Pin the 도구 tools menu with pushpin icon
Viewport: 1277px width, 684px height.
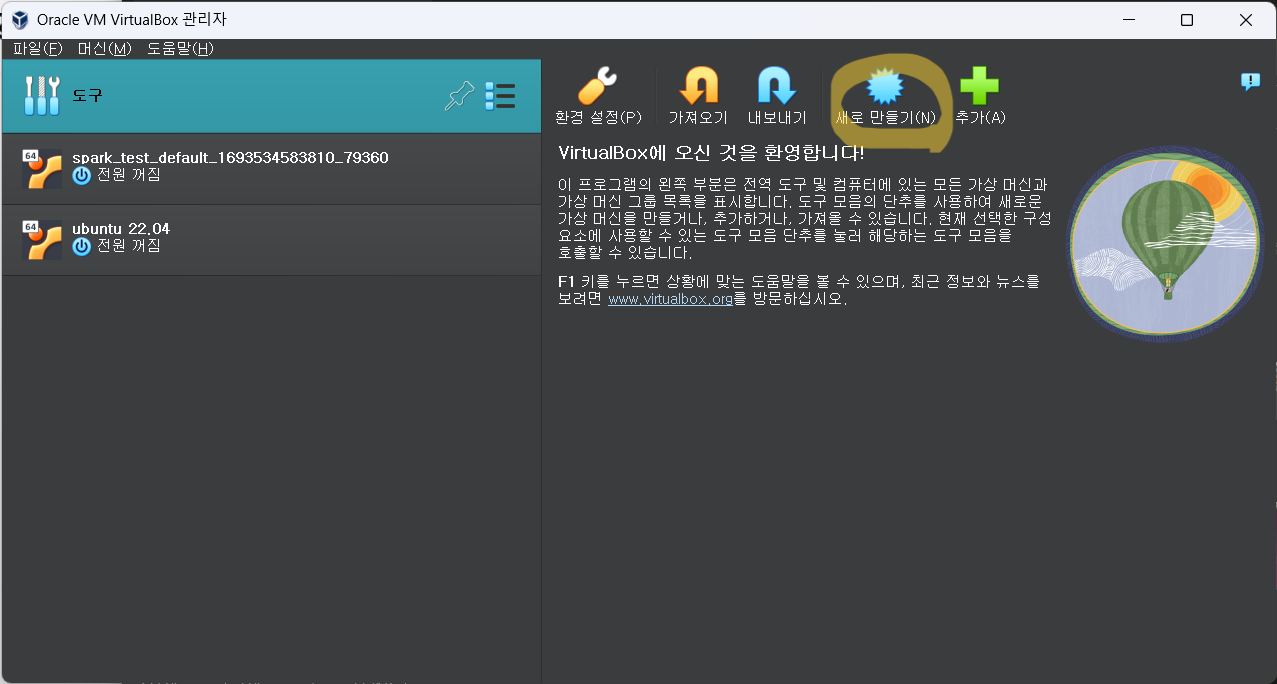click(459, 96)
